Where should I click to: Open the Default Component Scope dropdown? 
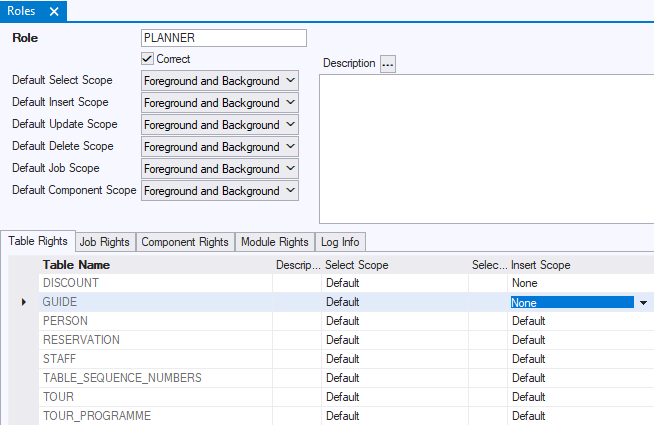pyautogui.click(x=290, y=191)
